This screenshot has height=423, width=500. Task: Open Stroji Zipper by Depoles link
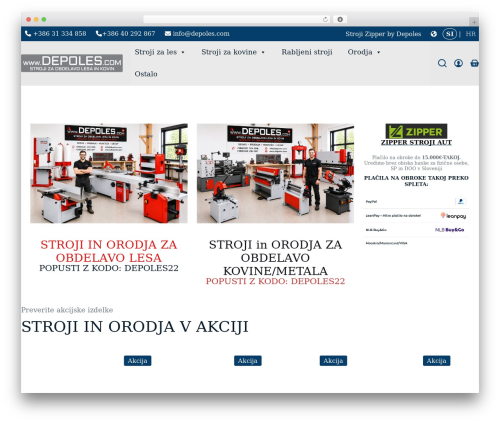point(383,34)
